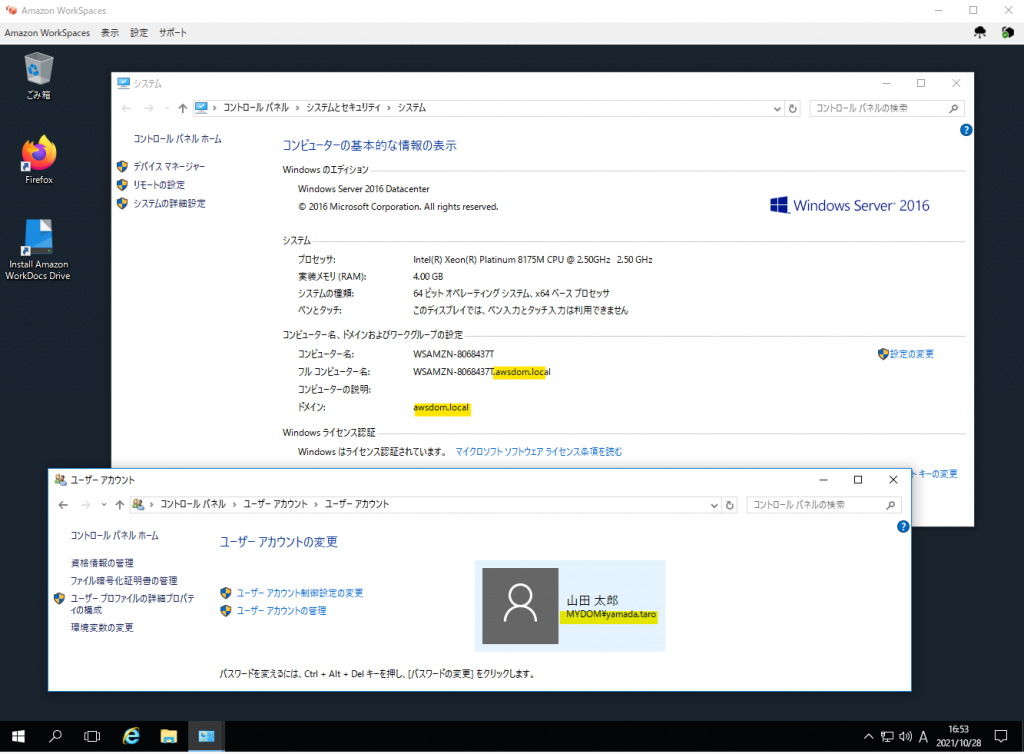This screenshot has width=1024, height=754.
Task: Click the up arrow in ユーザー アカウント window
Action: coord(120,505)
